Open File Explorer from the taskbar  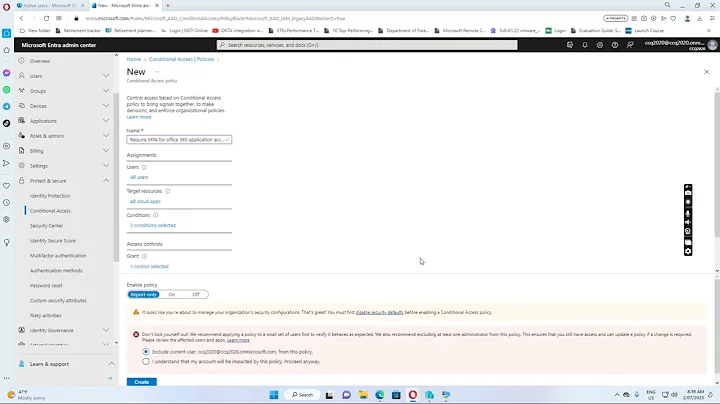coord(363,395)
